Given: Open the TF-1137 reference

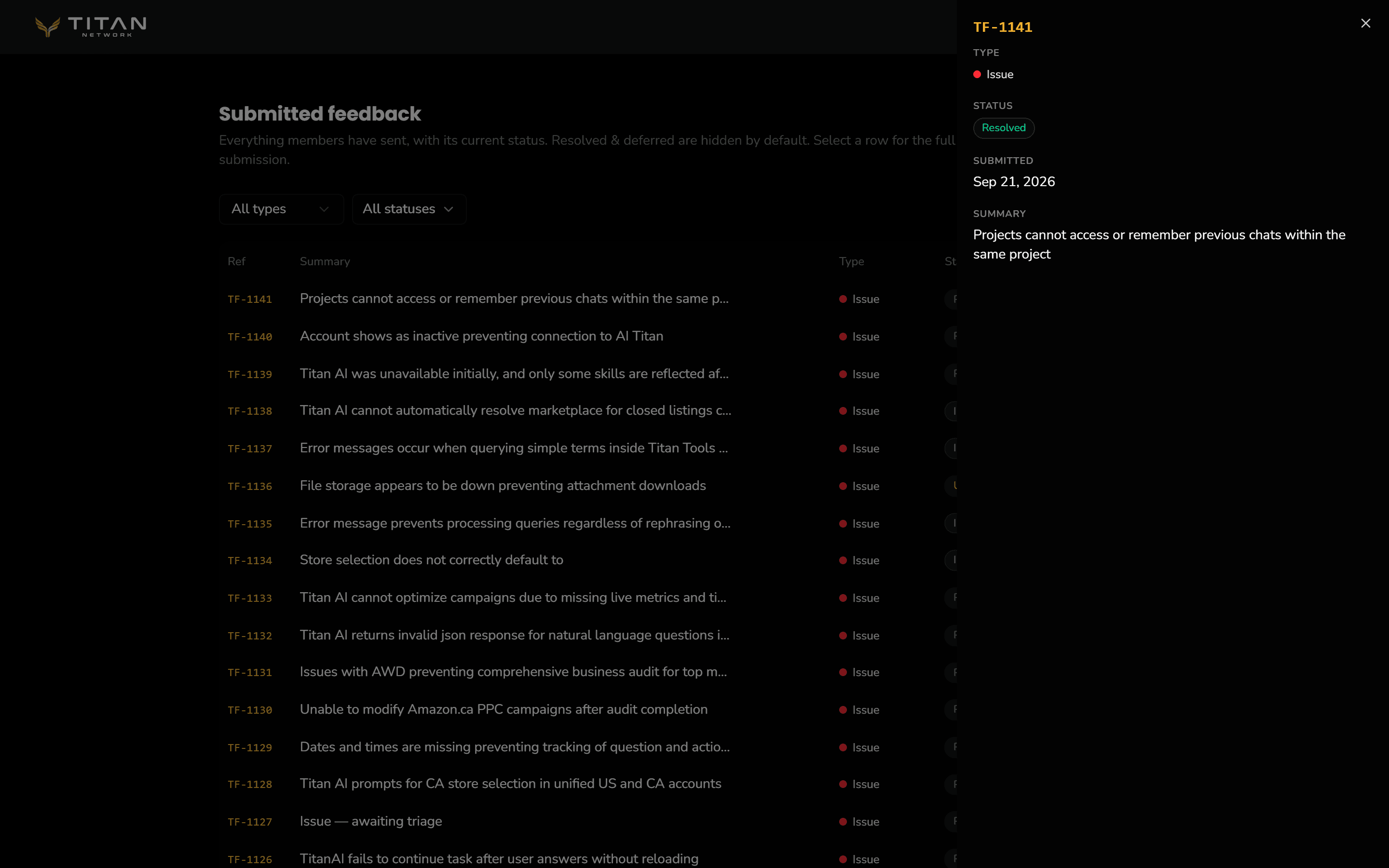Looking at the screenshot, I should coord(250,448).
